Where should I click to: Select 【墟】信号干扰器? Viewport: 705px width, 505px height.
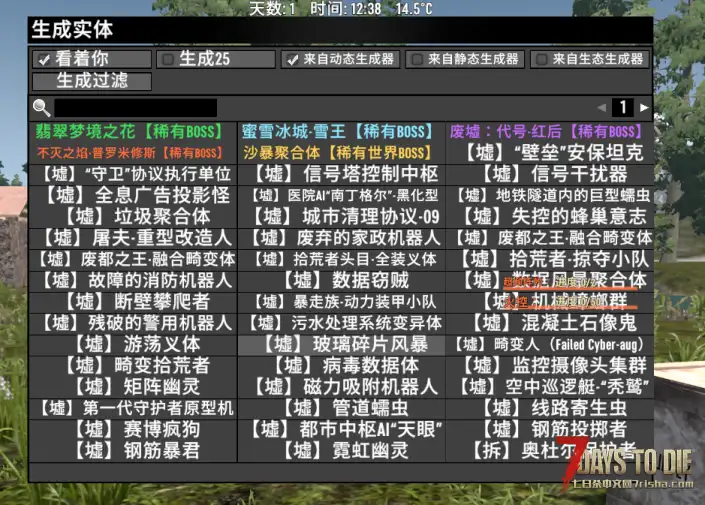click(x=553, y=174)
